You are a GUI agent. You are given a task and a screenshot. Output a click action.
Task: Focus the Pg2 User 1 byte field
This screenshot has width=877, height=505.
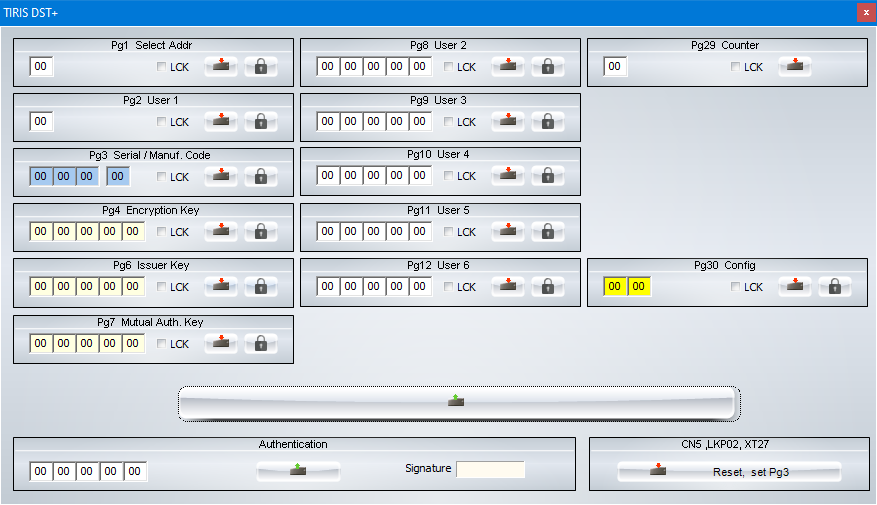[x=41, y=121]
